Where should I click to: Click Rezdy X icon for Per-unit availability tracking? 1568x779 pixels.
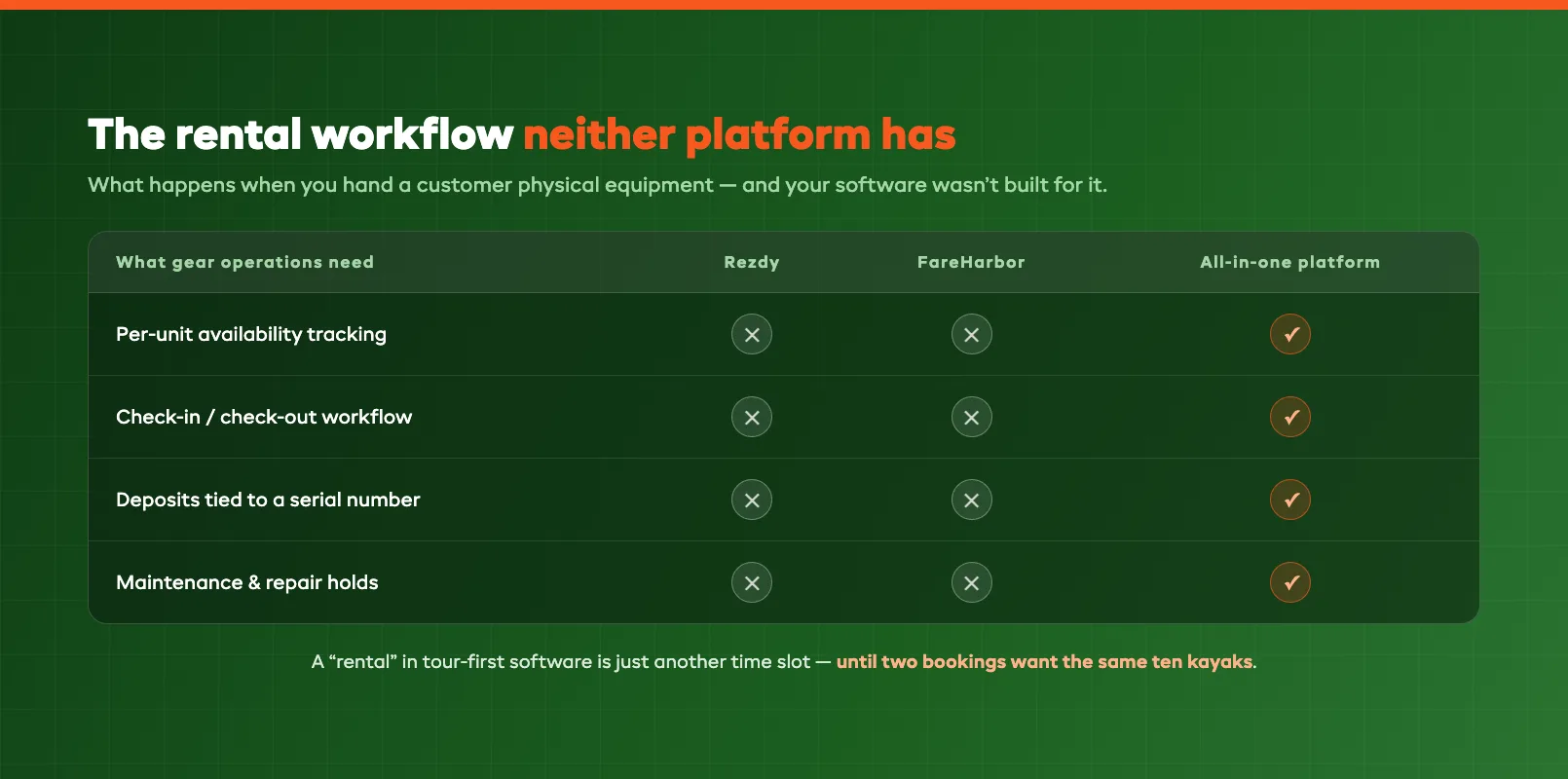click(752, 334)
